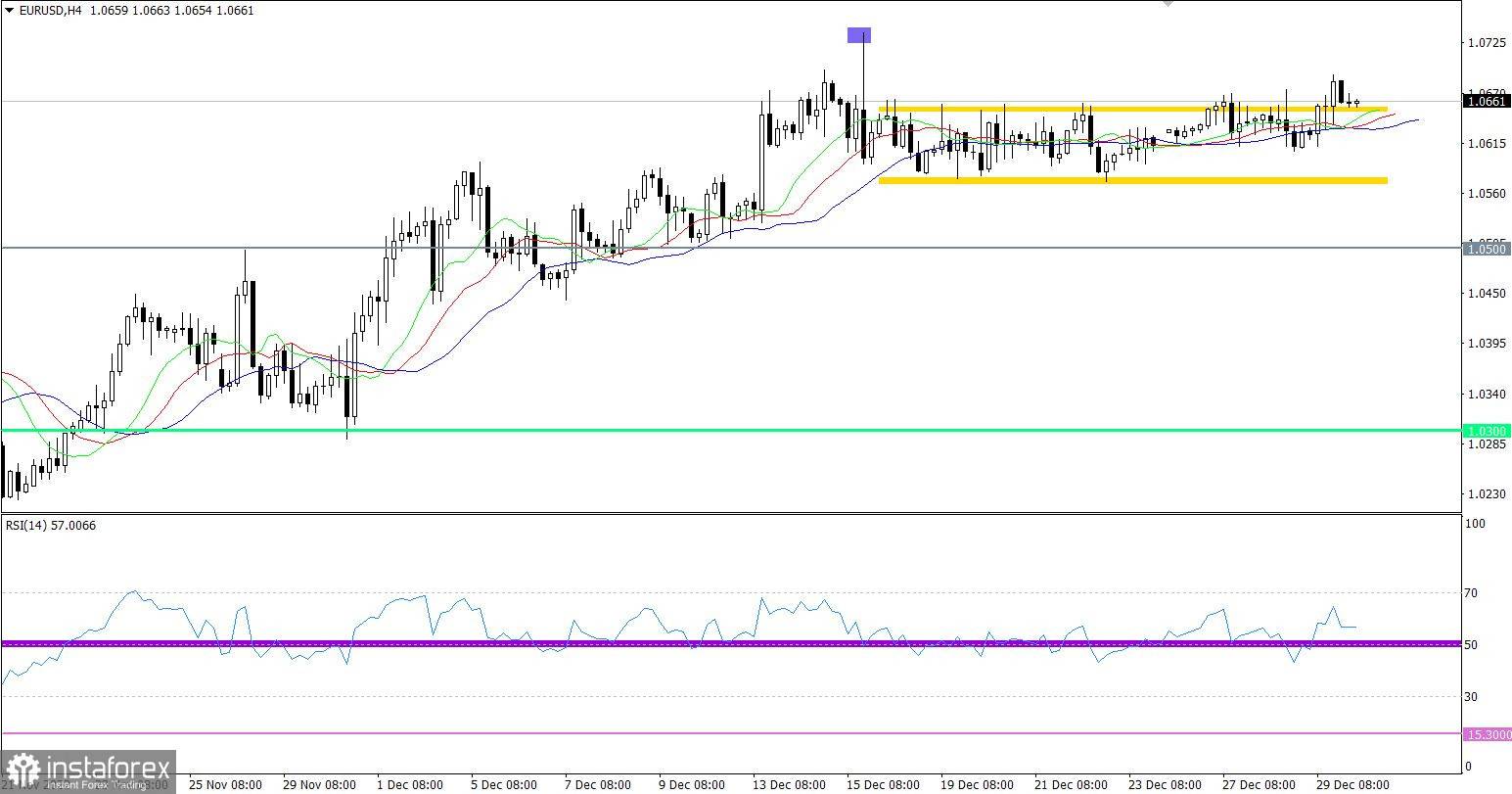Click the 13 Dec 08:00 time label
1512x794 pixels.
tap(789, 785)
